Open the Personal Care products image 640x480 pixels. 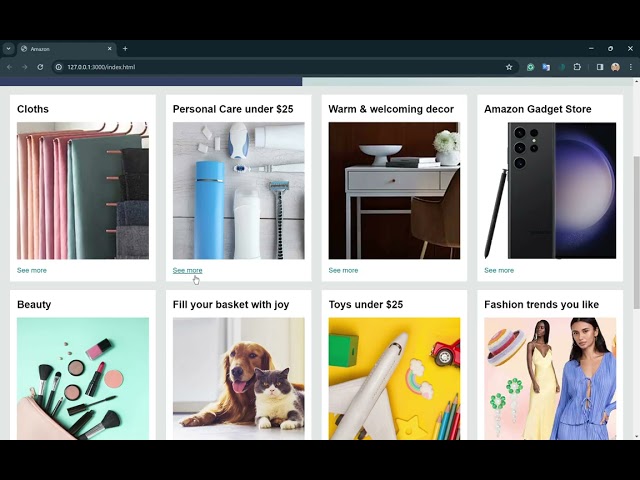(x=238, y=191)
